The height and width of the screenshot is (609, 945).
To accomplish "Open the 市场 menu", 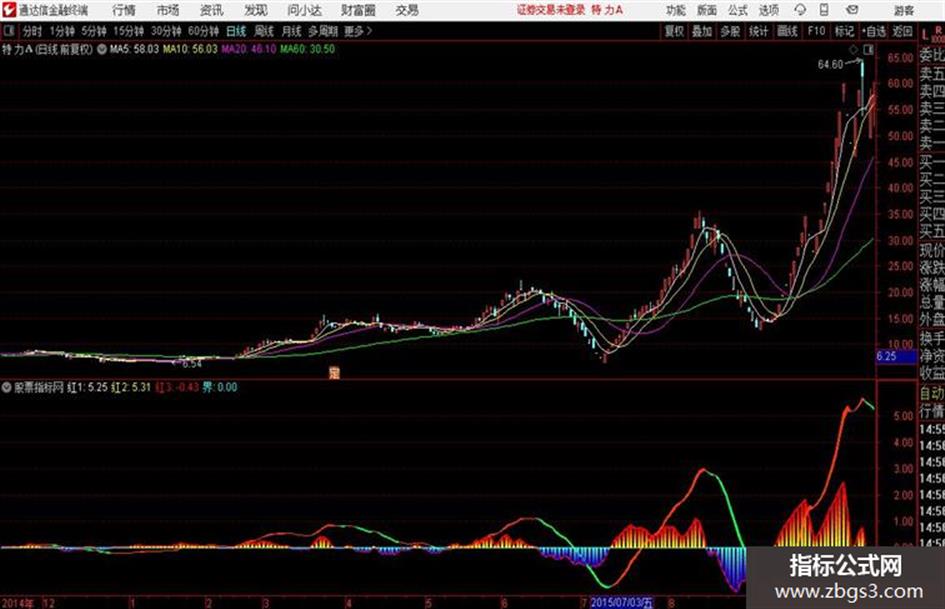I will click(x=168, y=10).
